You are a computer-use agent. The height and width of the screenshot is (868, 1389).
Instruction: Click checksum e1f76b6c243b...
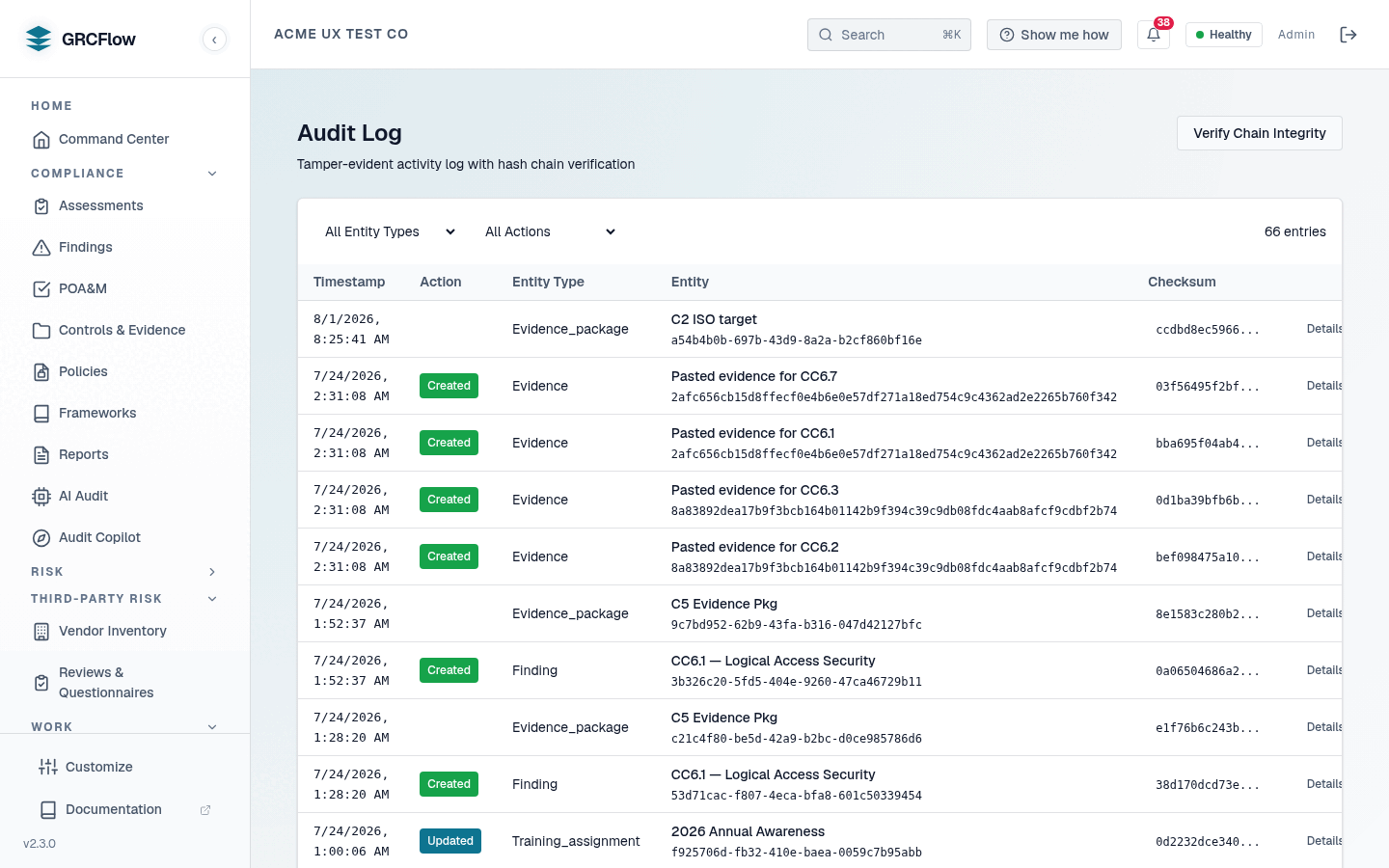coord(1208,728)
